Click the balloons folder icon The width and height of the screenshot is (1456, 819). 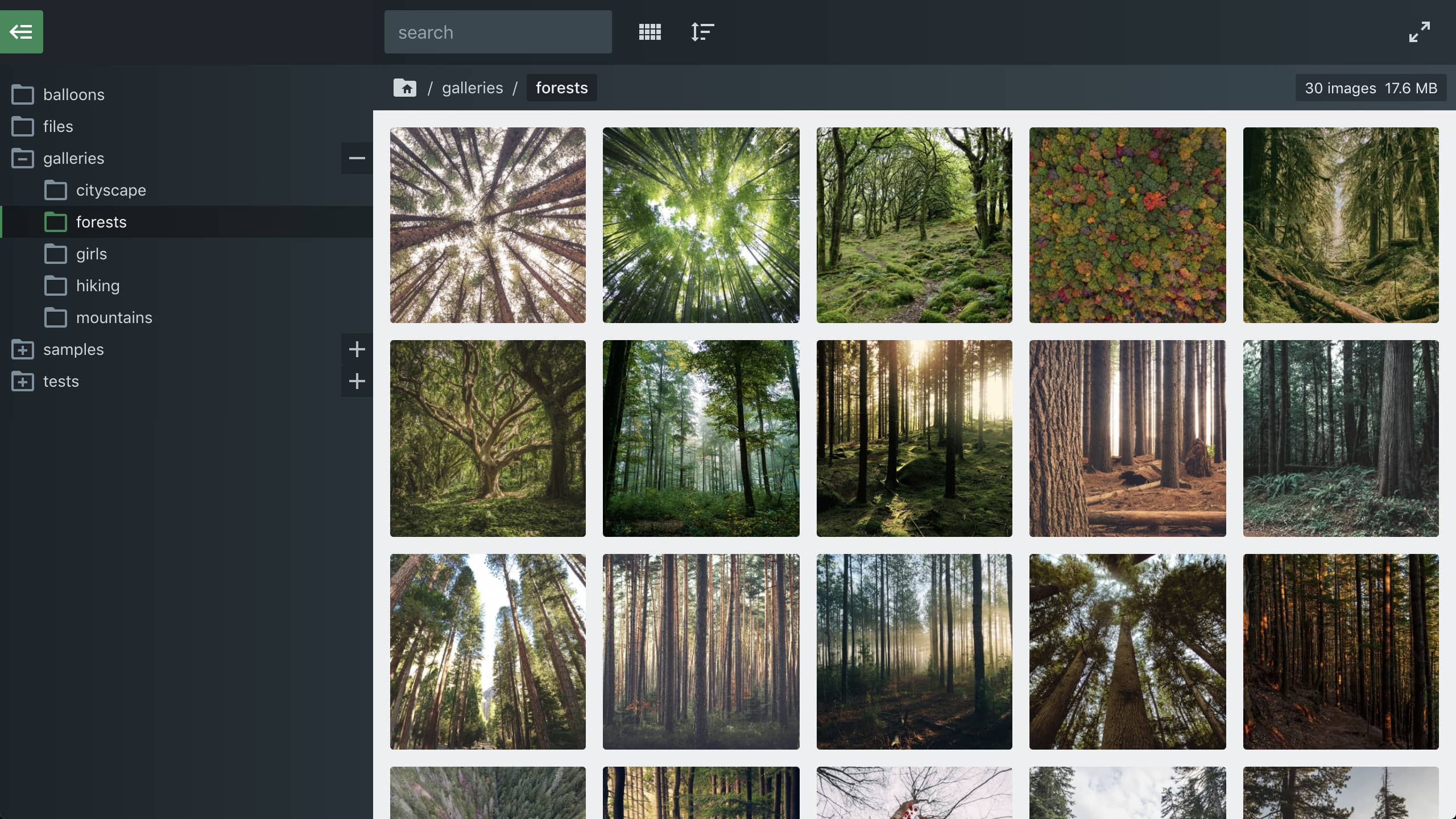23,94
